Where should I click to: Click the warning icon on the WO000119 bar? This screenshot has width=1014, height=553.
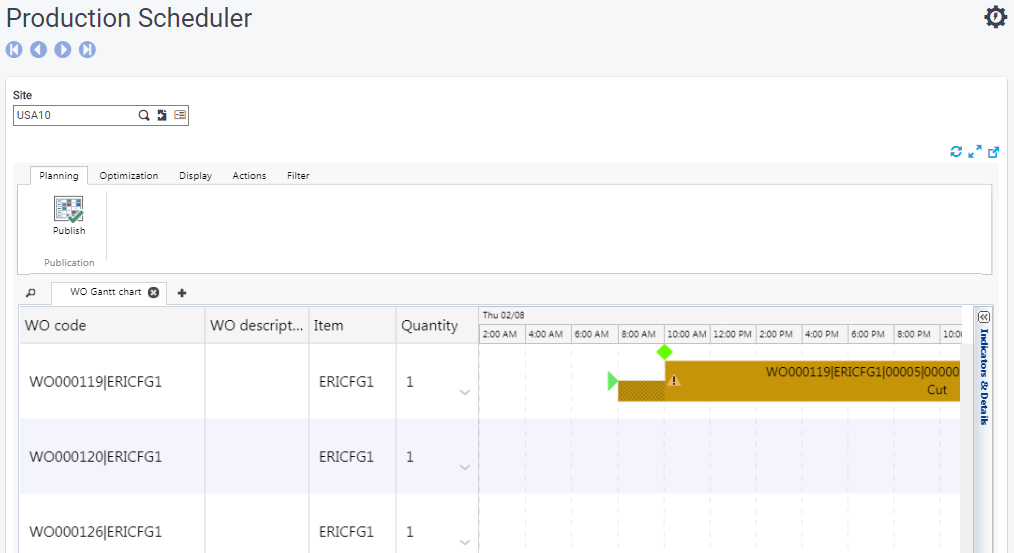(x=674, y=380)
